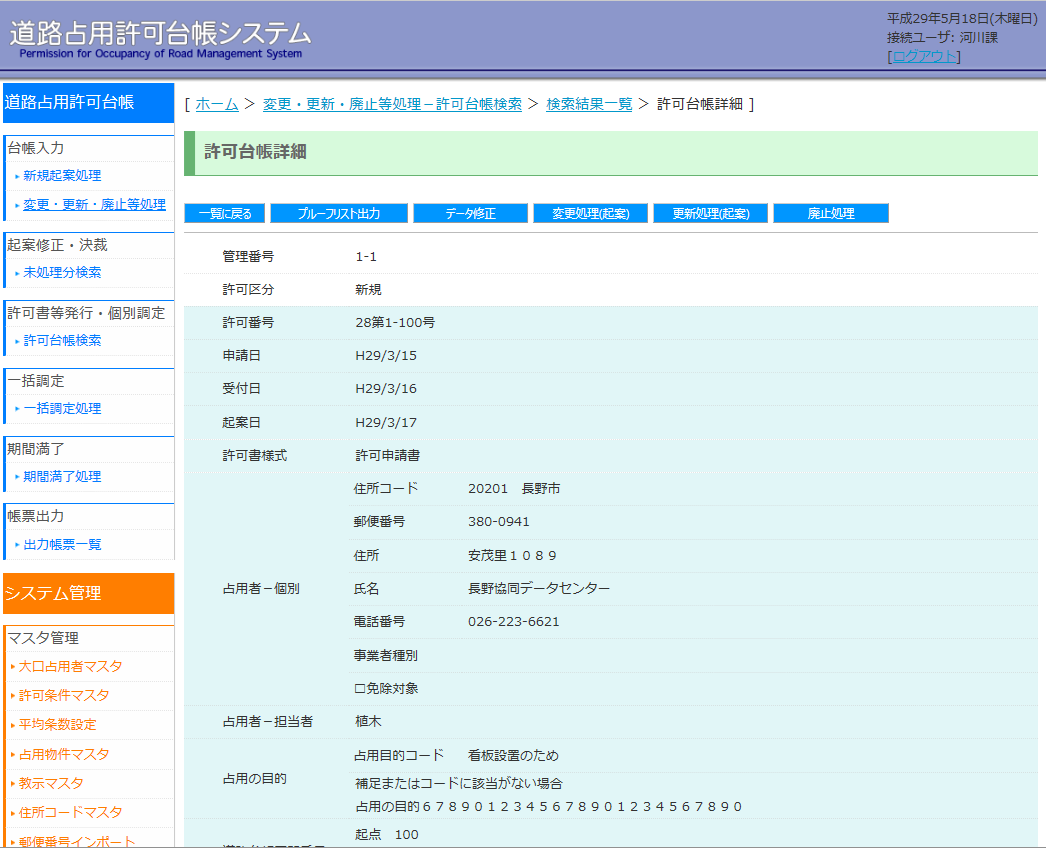Select the 住所 value 安茂里１０８９
The height and width of the screenshot is (849, 1046).
512,556
